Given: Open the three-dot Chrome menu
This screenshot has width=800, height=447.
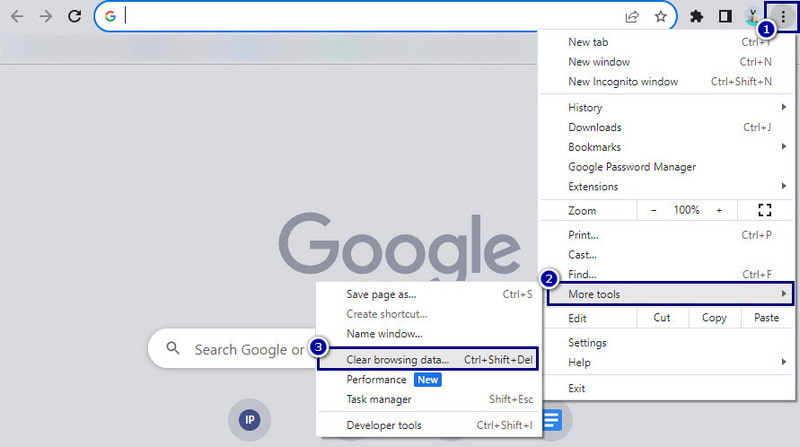Looking at the screenshot, I should tap(782, 16).
